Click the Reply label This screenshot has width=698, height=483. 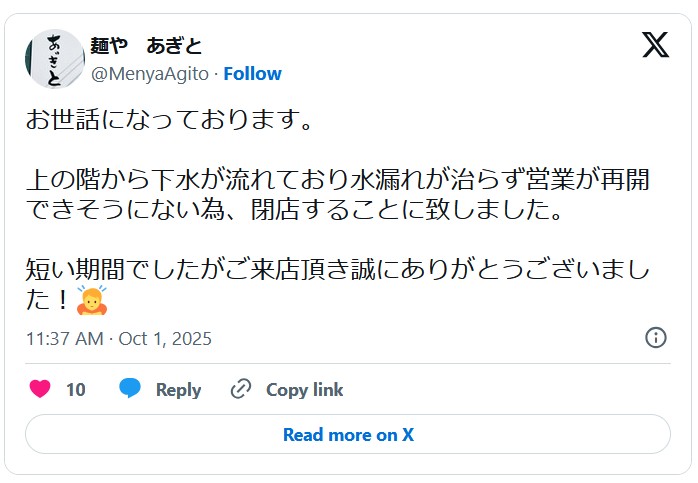[178, 390]
